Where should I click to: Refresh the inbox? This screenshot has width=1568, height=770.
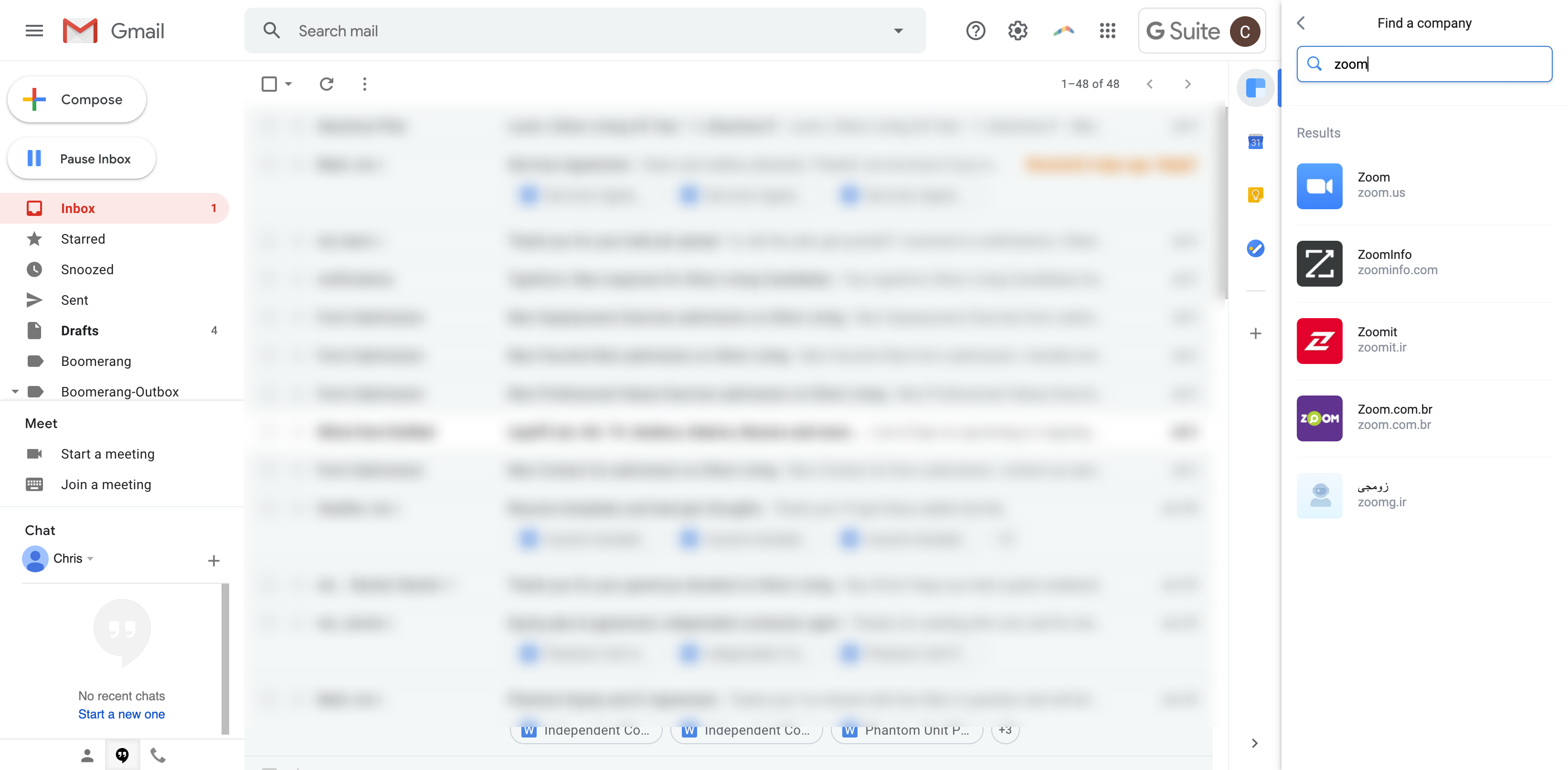(x=327, y=84)
